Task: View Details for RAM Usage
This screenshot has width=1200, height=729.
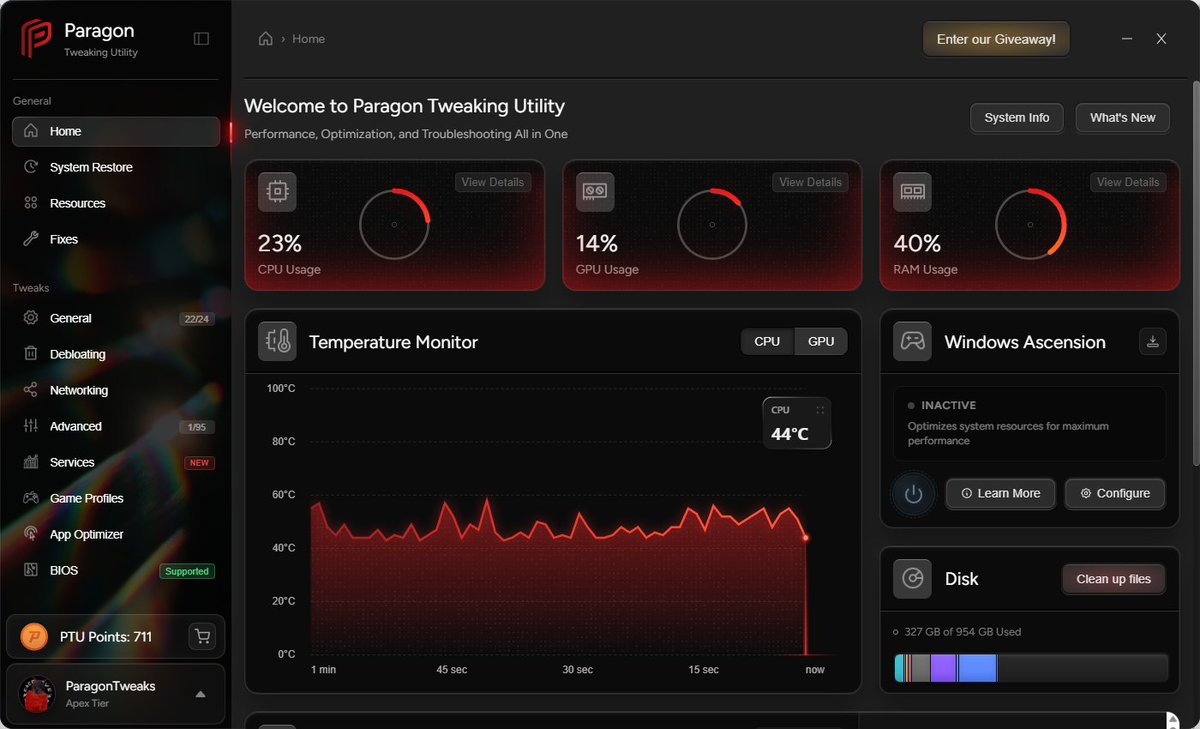Action: (1128, 182)
